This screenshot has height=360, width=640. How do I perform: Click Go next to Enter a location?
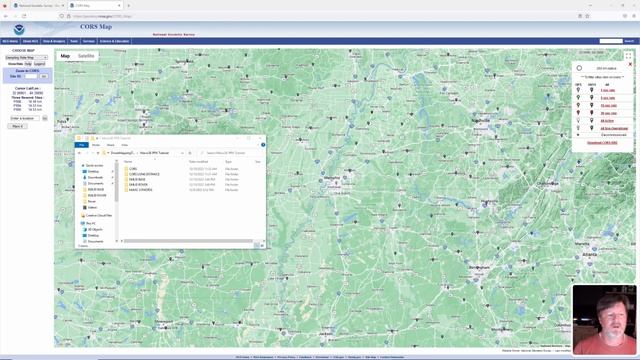(x=45, y=118)
